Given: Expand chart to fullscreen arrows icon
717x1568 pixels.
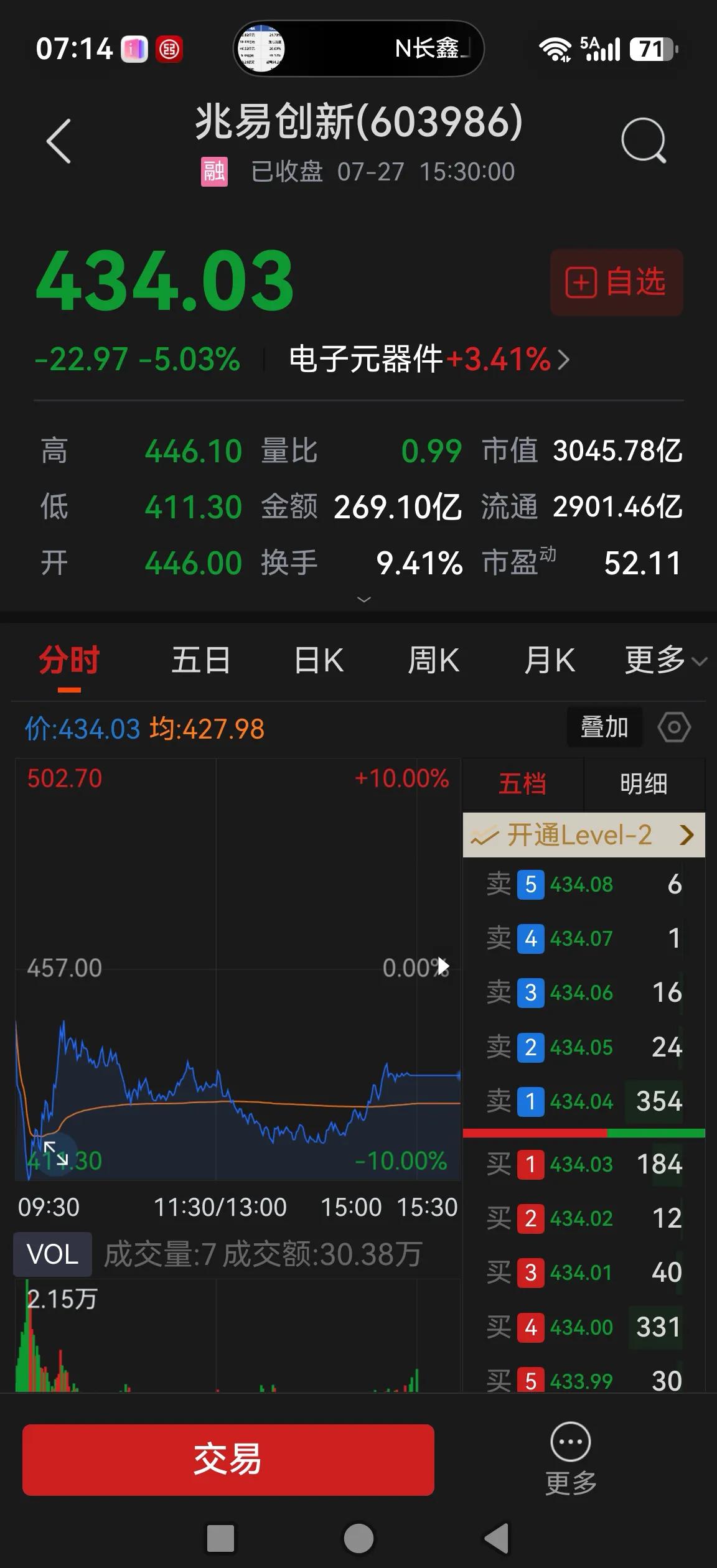Looking at the screenshot, I should tap(55, 1154).
